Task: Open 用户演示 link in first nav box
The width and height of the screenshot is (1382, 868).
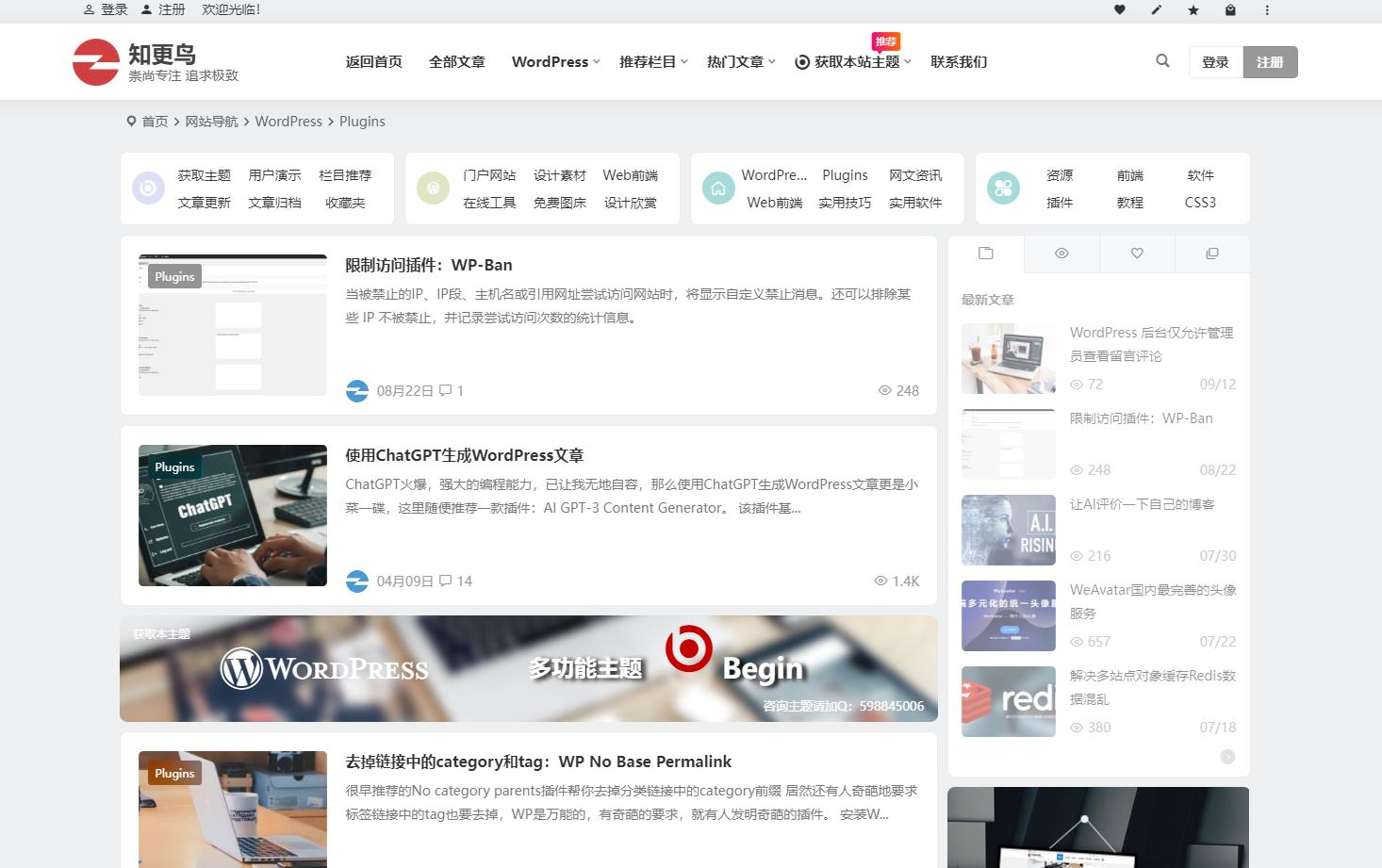Action: pos(274,175)
